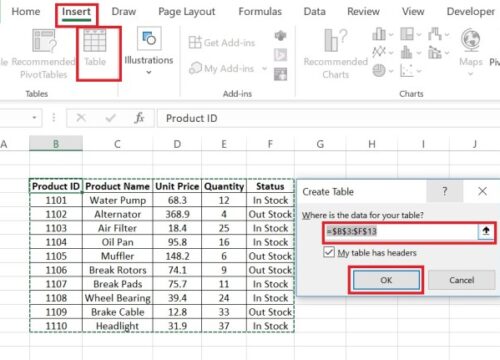Expand the My Add-ins dropdown arrow

point(264,69)
